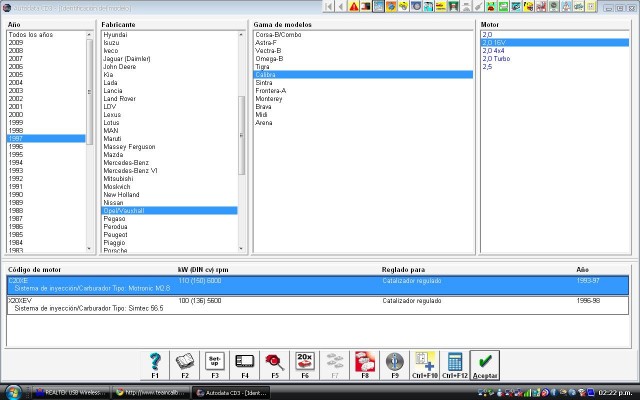The height and width of the screenshot is (400, 640).
Task: Open the F9 information button
Action: click(395, 365)
